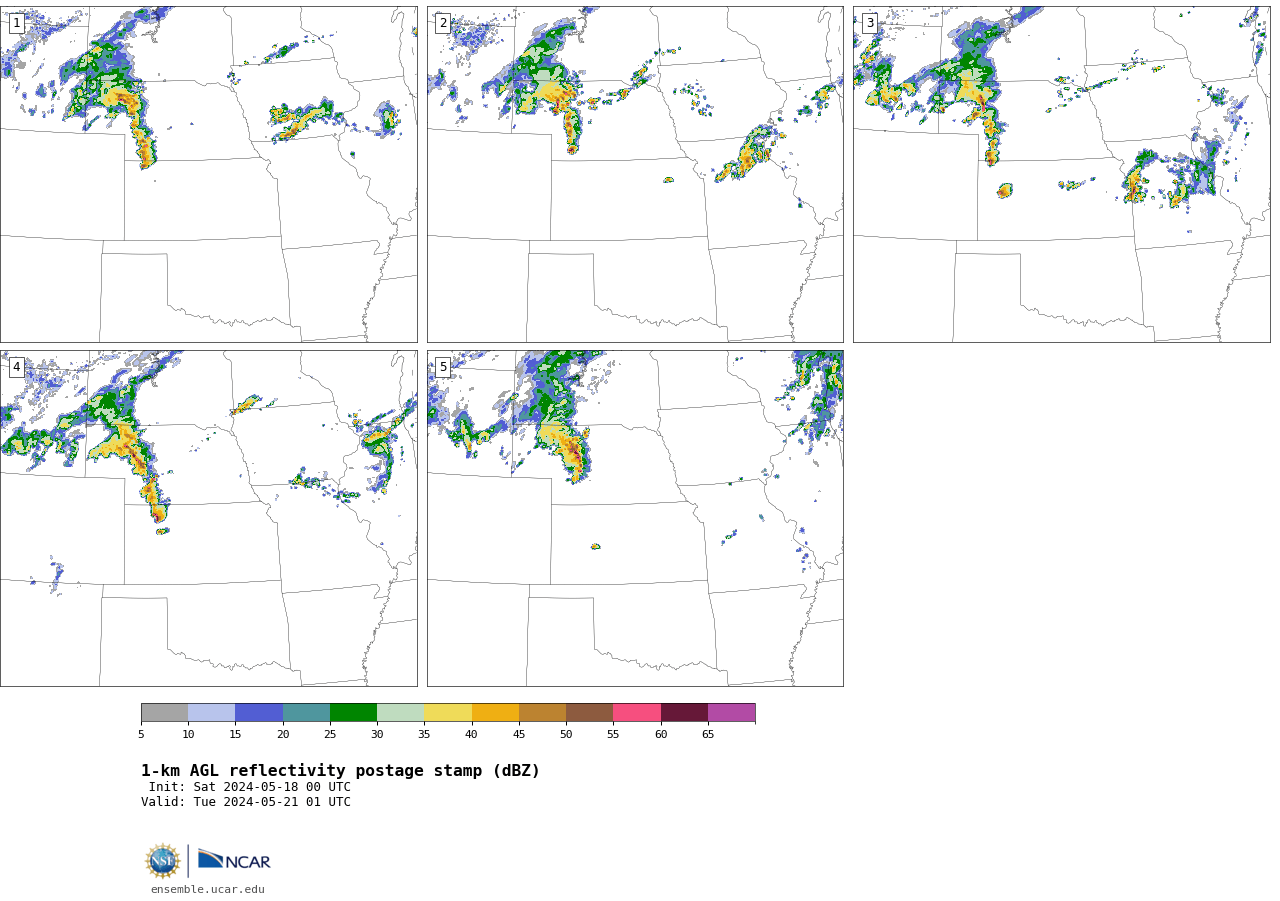The height and width of the screenshot is (901, 1280).
Task: Click the panel number label 3
Action: pyautogui.click(x=869, y=23)
